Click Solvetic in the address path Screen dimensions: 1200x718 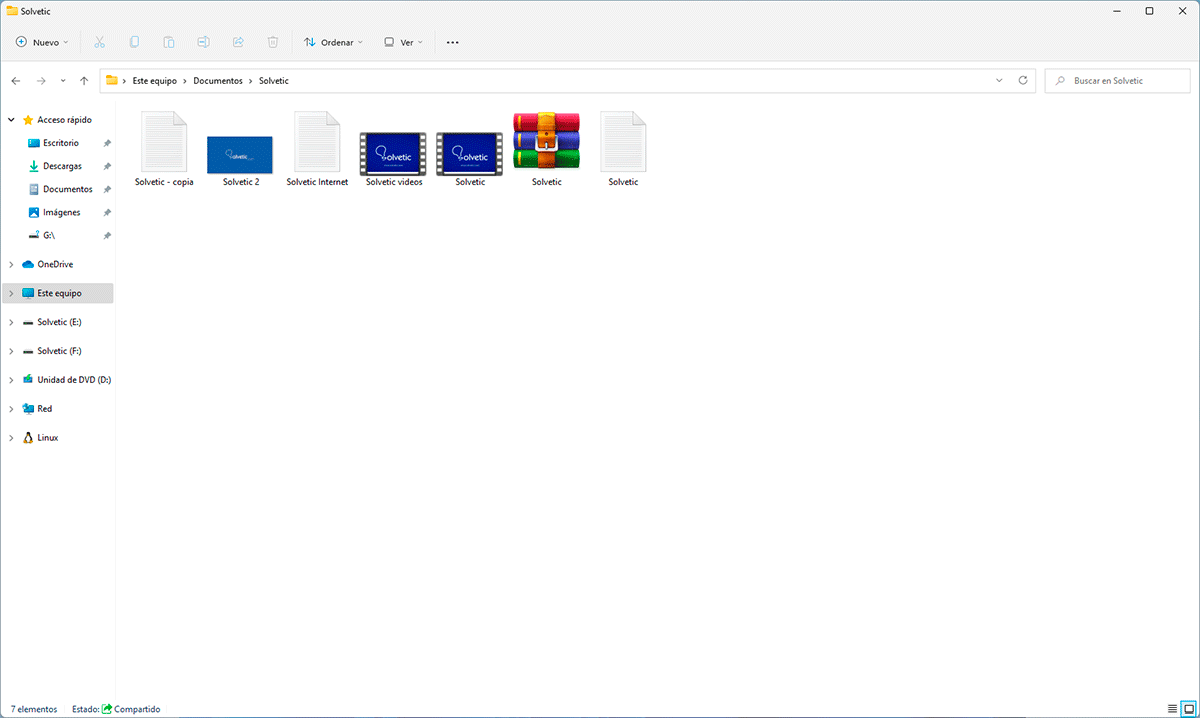point(273,80)
